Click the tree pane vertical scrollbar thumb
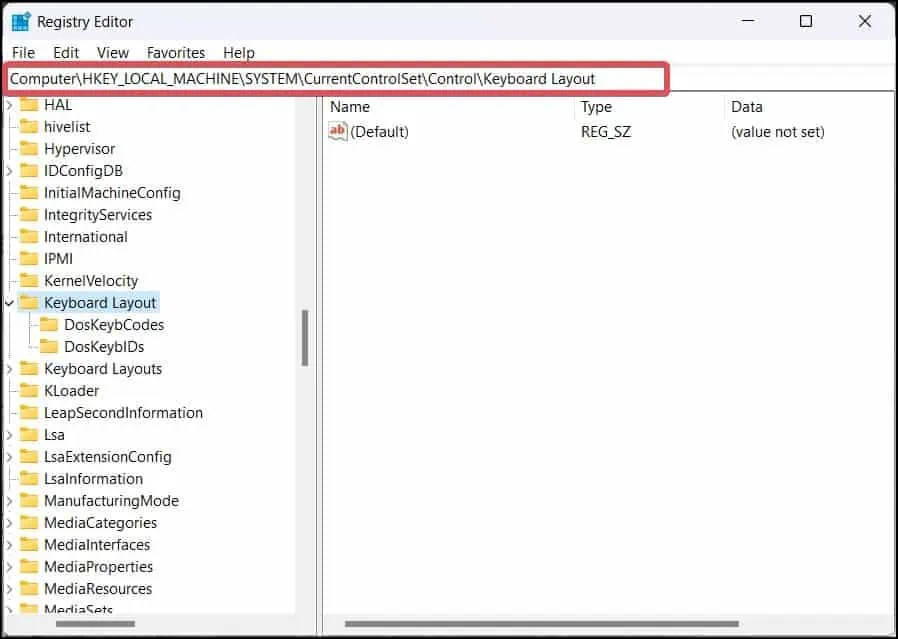Image resolution: width=898 pixels, height=639 pixels. (305, 338)
